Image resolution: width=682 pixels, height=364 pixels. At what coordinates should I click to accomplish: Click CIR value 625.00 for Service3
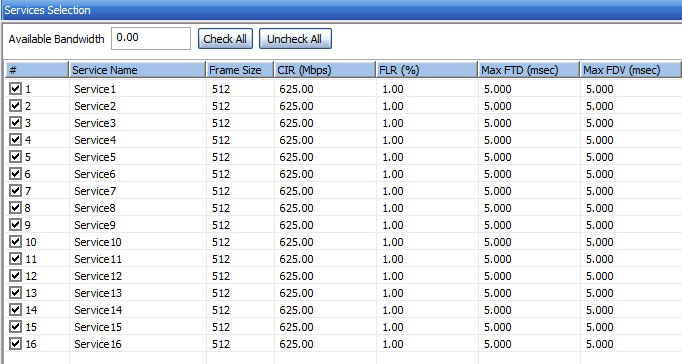pos(325,123)
